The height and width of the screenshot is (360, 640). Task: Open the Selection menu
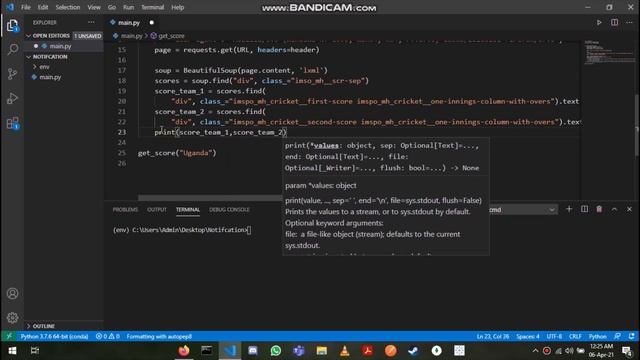pyautogui.click(x=68, y=7)
